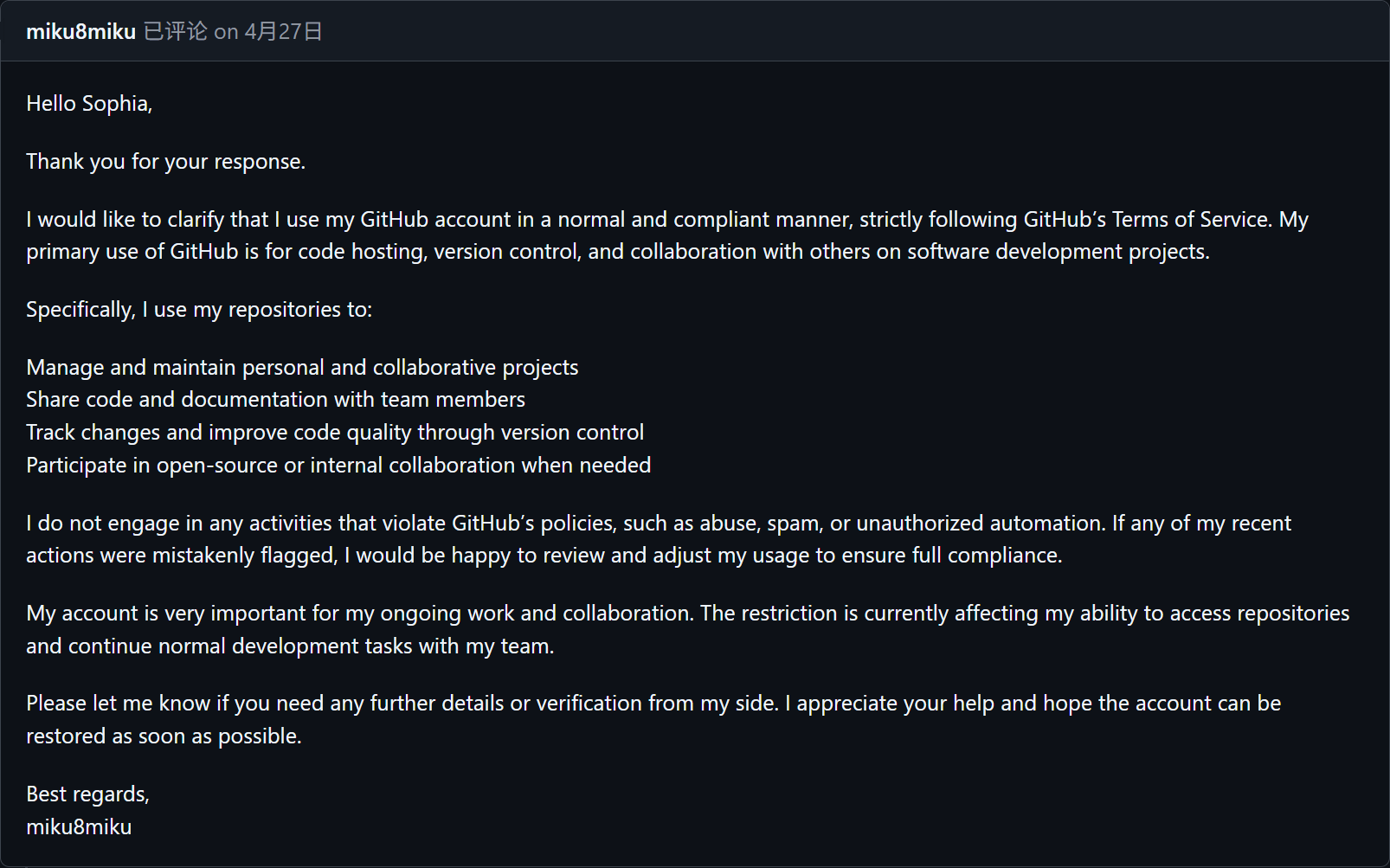The width and height of the screenshot is (1390, 868).
Task: Click the line Share code and documentation
Action: click(275, 400)
